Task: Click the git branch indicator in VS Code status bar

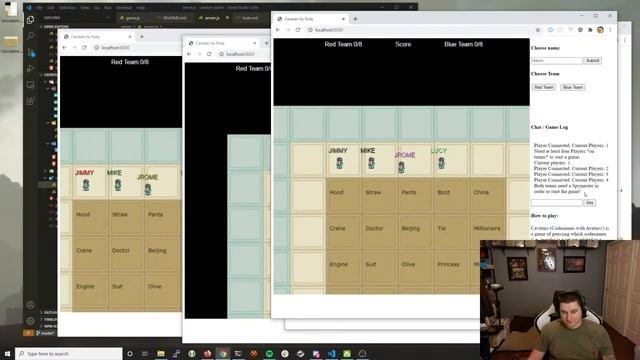Action: (45, 333)
